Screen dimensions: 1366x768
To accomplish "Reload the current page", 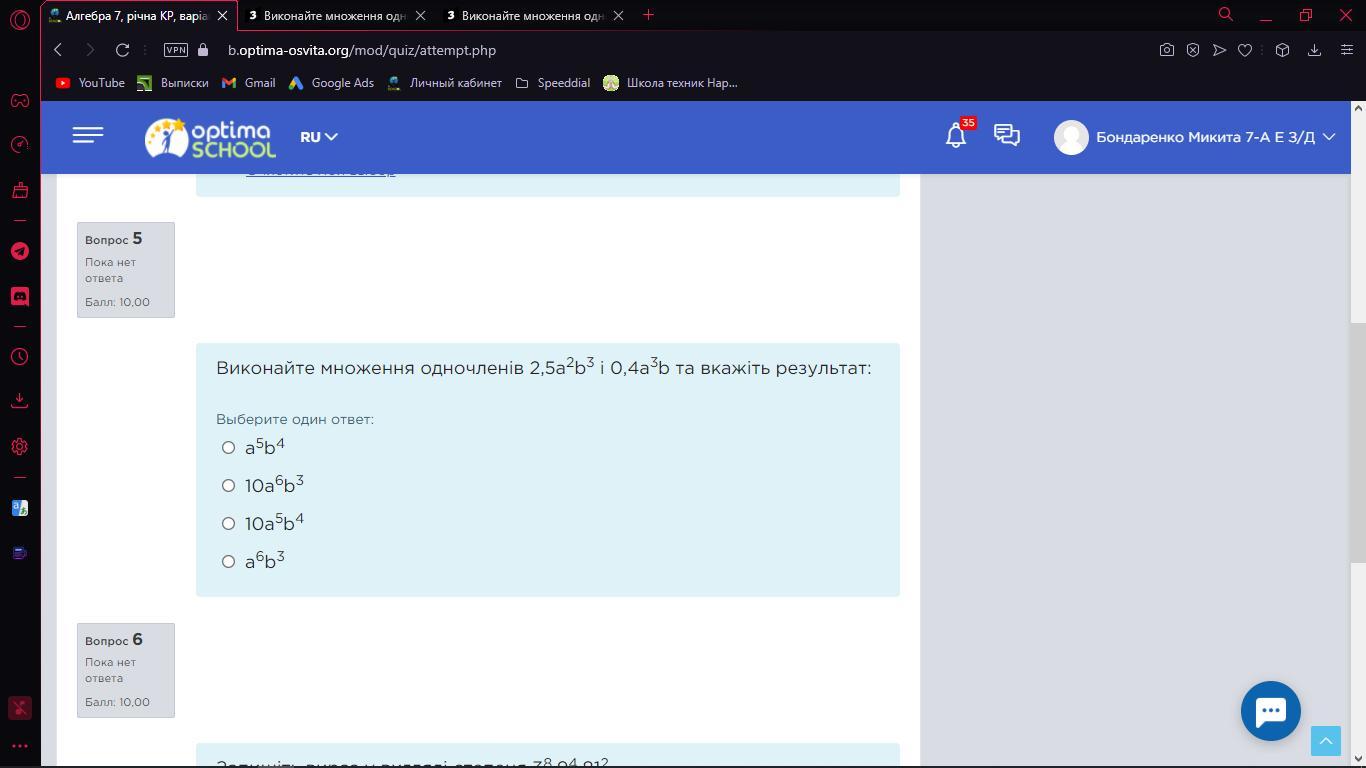I will 122,50.
